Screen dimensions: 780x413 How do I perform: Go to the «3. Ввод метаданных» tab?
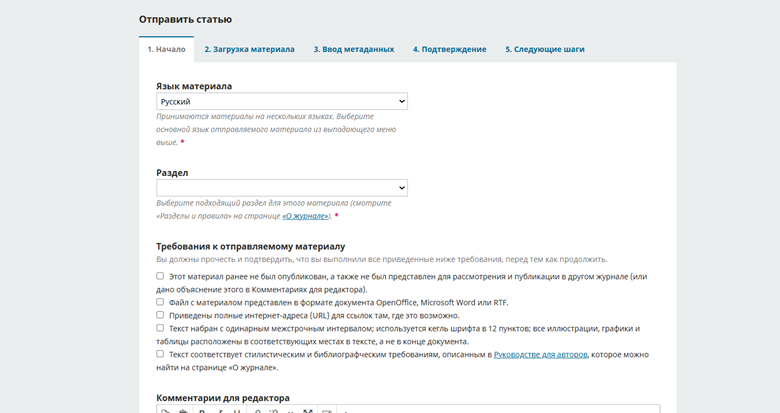pos(353,49)
